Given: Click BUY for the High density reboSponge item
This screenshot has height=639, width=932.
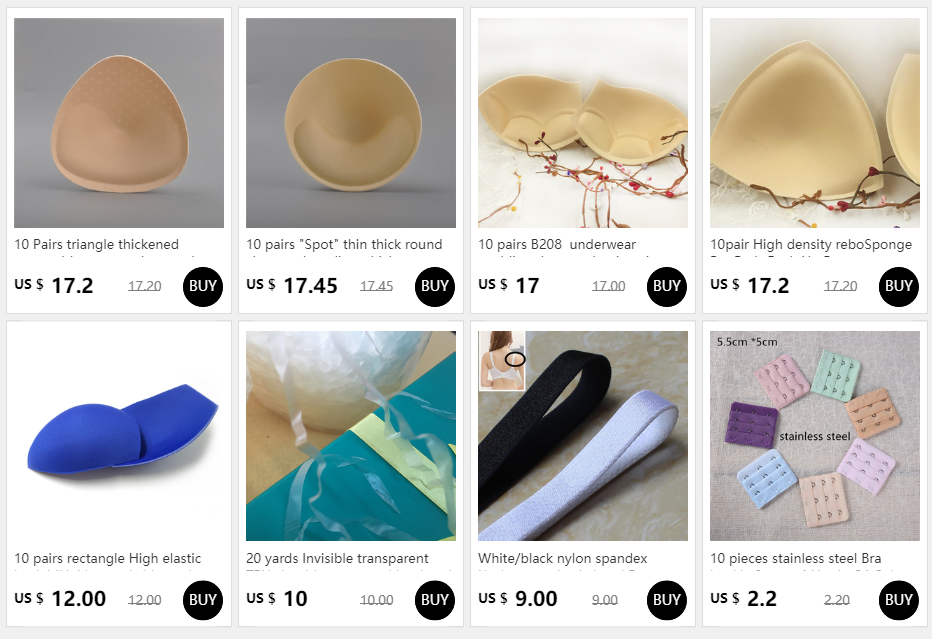Looking at the screenshot, I should (x=898, y=287).
